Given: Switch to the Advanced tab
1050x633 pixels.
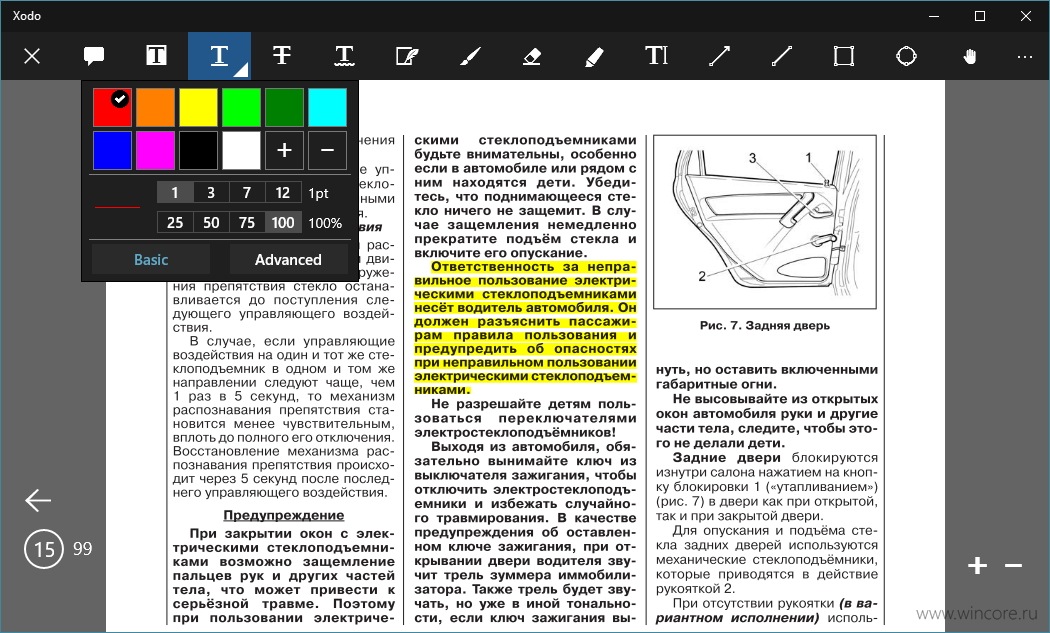Looking at the screenshot, I should pos(288,259).
